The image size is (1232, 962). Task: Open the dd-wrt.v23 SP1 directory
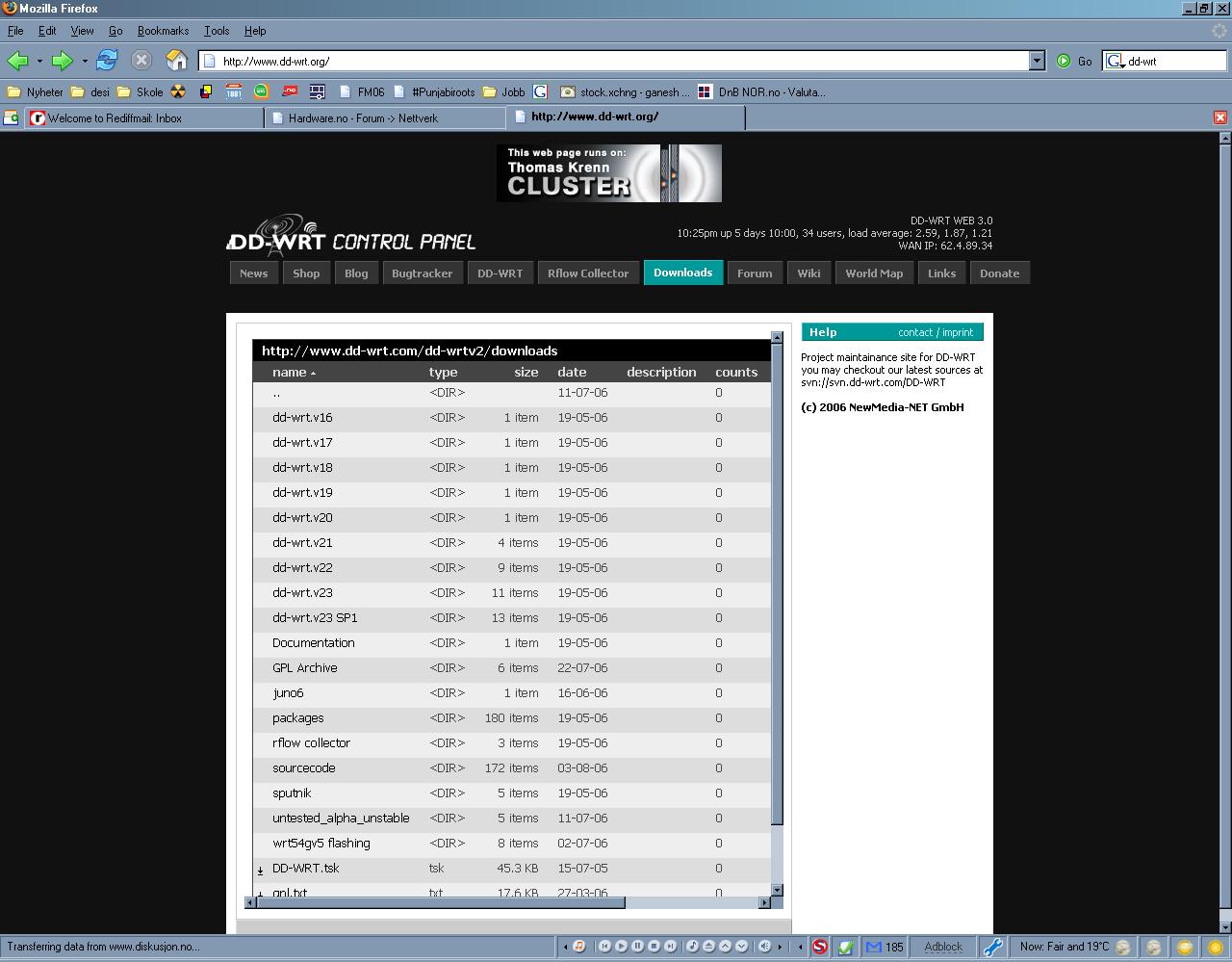[x=315, y=618]
